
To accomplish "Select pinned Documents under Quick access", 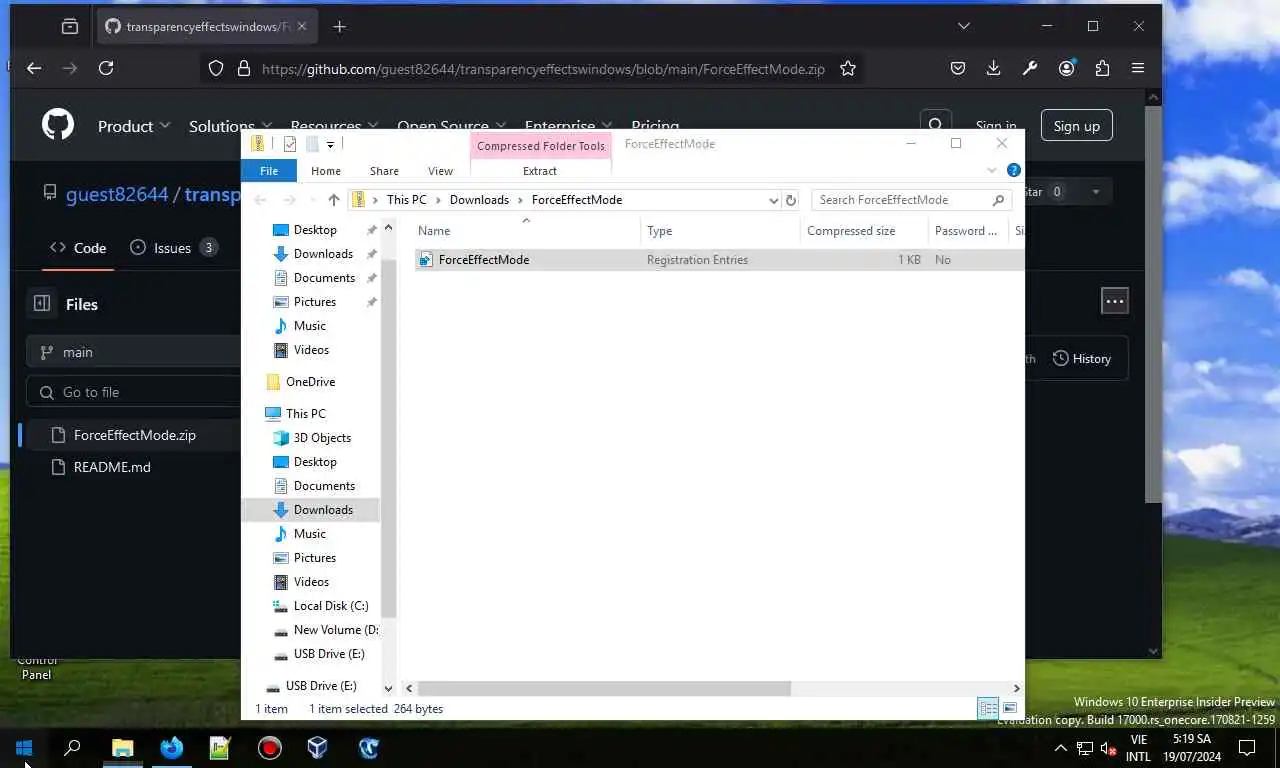I will click(324, 278).
